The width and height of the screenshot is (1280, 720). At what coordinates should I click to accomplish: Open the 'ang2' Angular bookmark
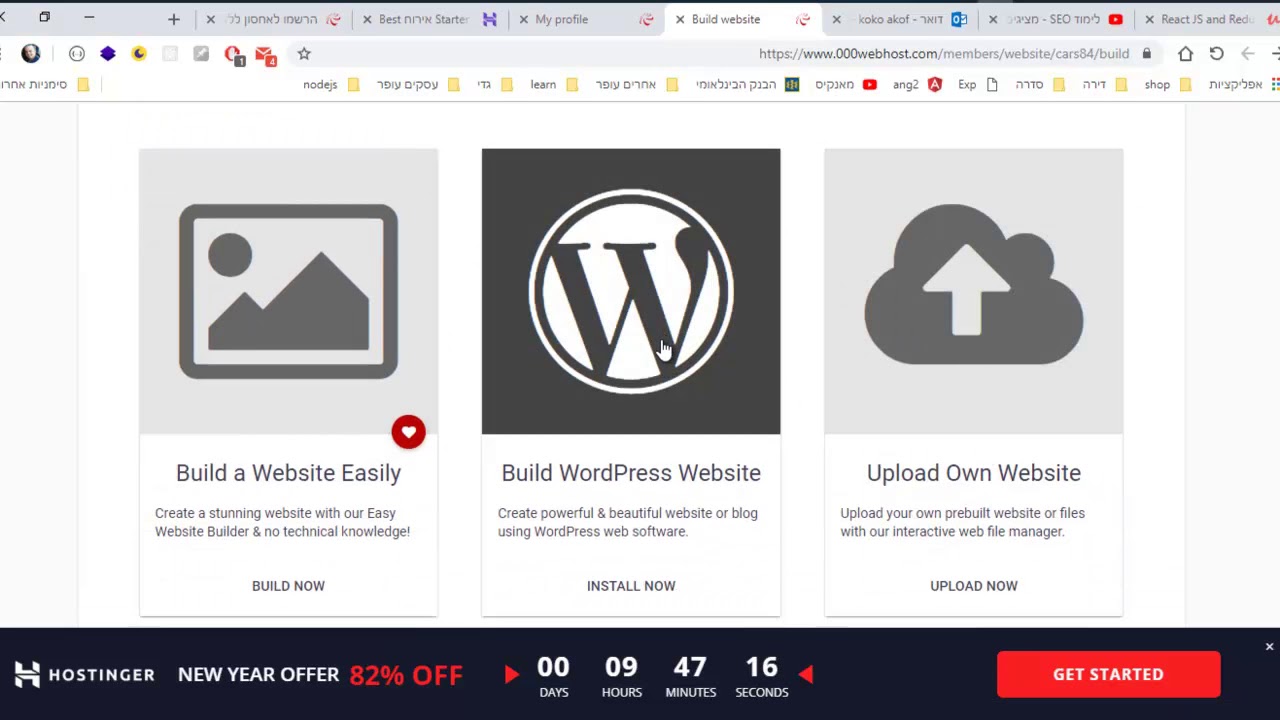pos(917,85)
